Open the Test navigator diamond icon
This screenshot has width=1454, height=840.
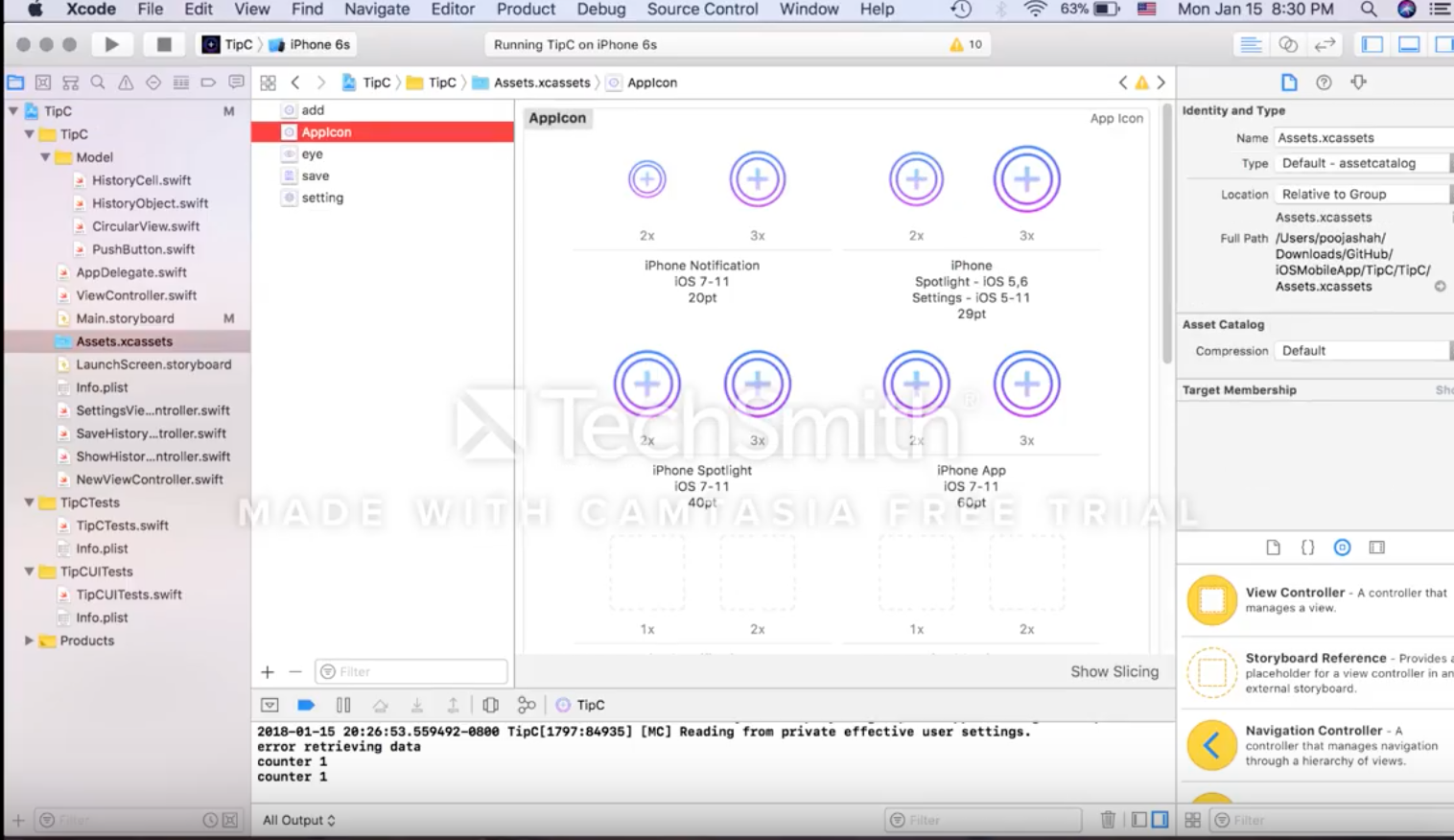point(153,82)
